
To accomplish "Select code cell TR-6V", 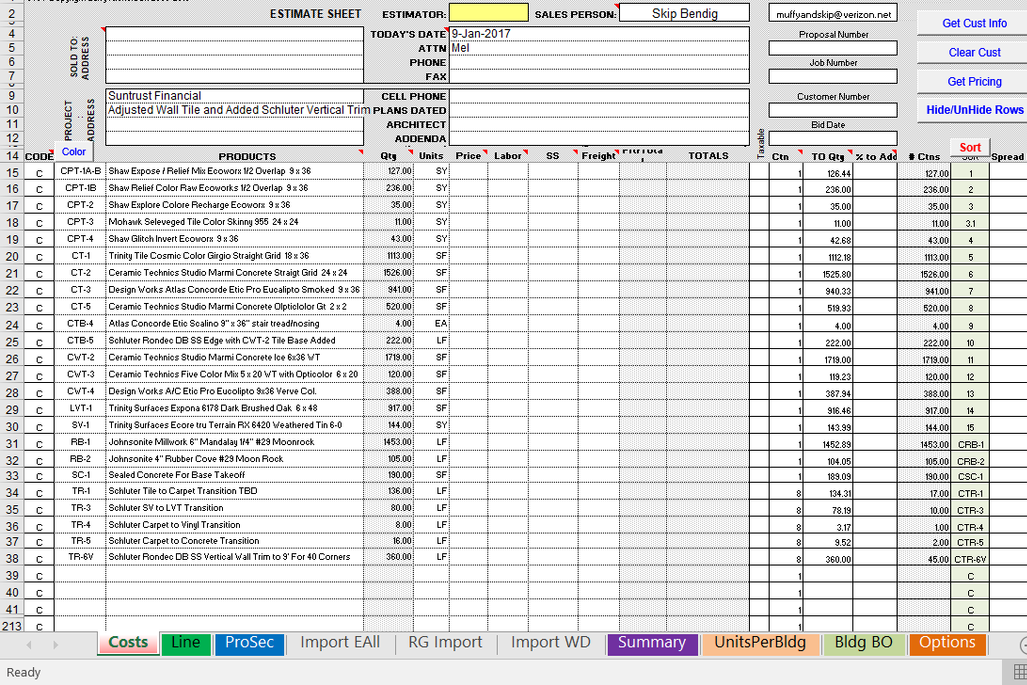I will (x=80, y=557).
